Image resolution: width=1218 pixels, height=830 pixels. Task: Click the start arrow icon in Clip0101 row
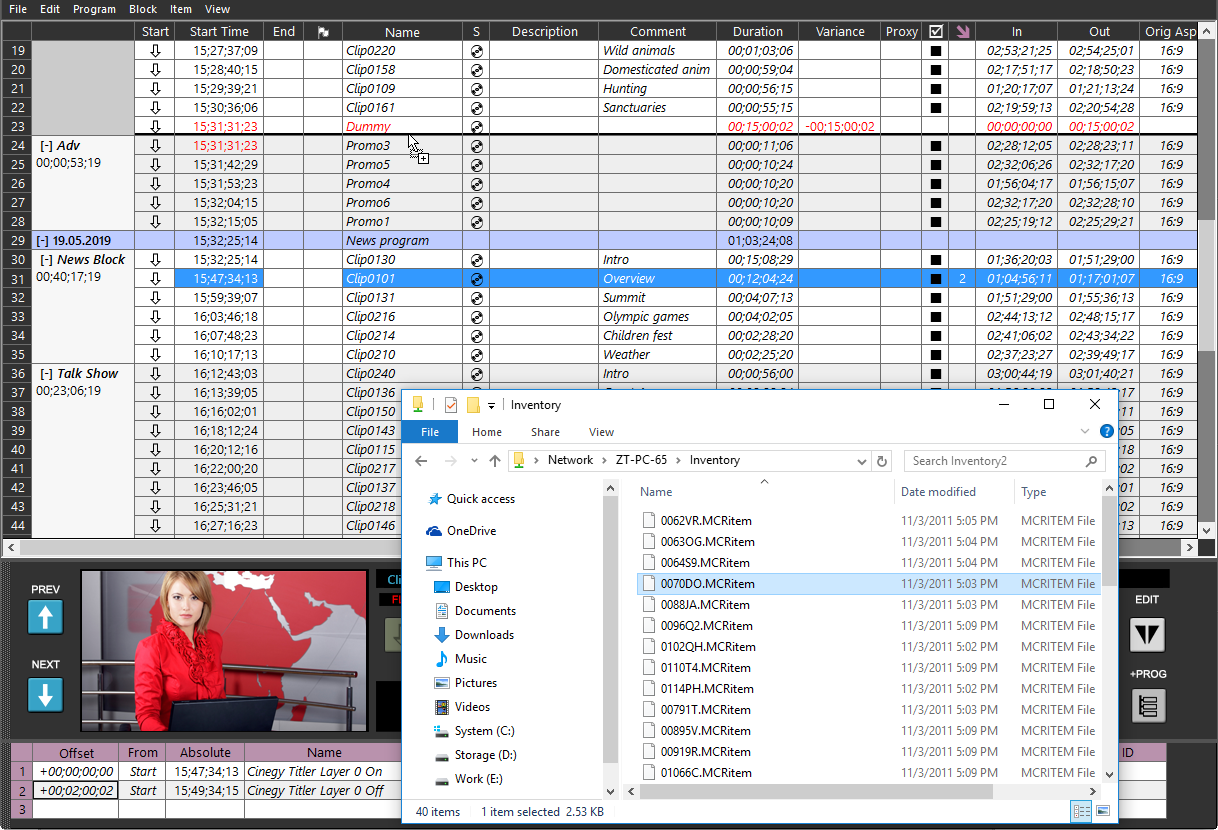pyautogui.click(x=155, y=279)
